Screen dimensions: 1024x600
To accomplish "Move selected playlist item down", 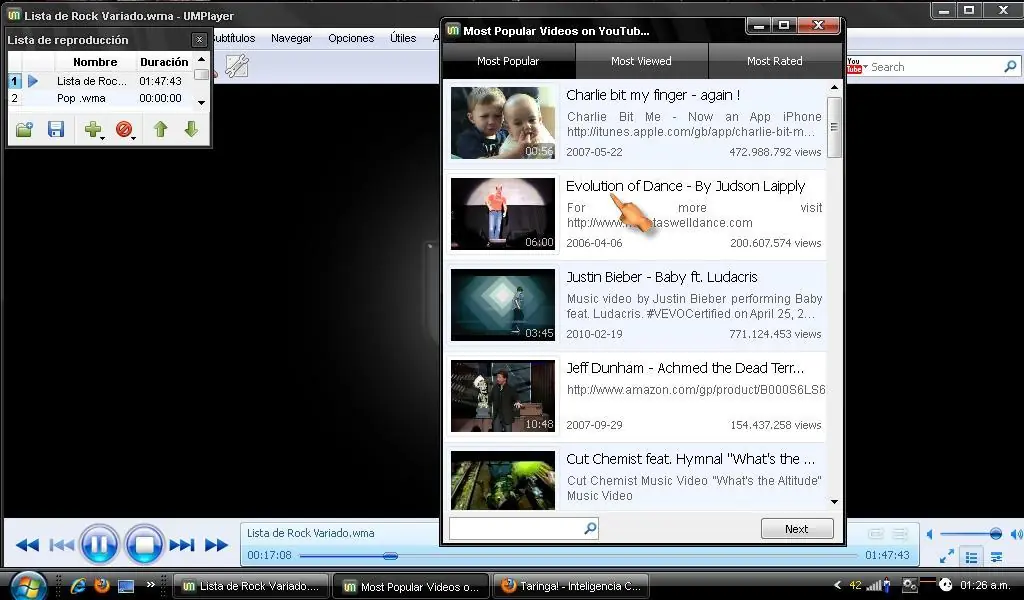I will [191, 129].
